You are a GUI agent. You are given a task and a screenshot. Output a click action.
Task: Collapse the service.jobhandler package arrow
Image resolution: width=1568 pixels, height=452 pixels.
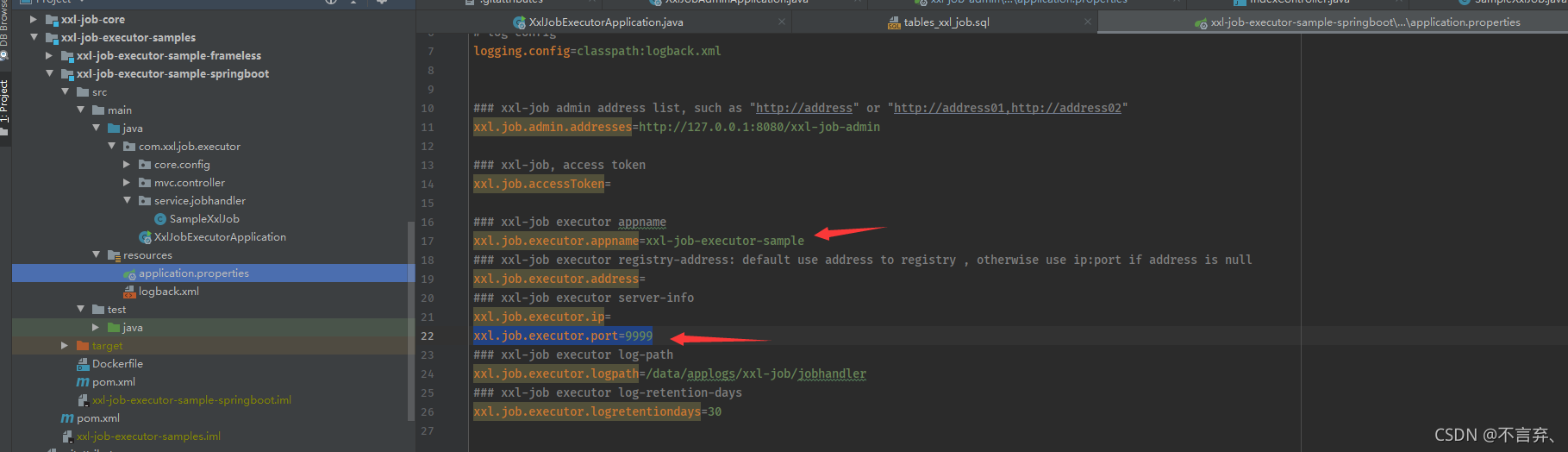[127, 200]
